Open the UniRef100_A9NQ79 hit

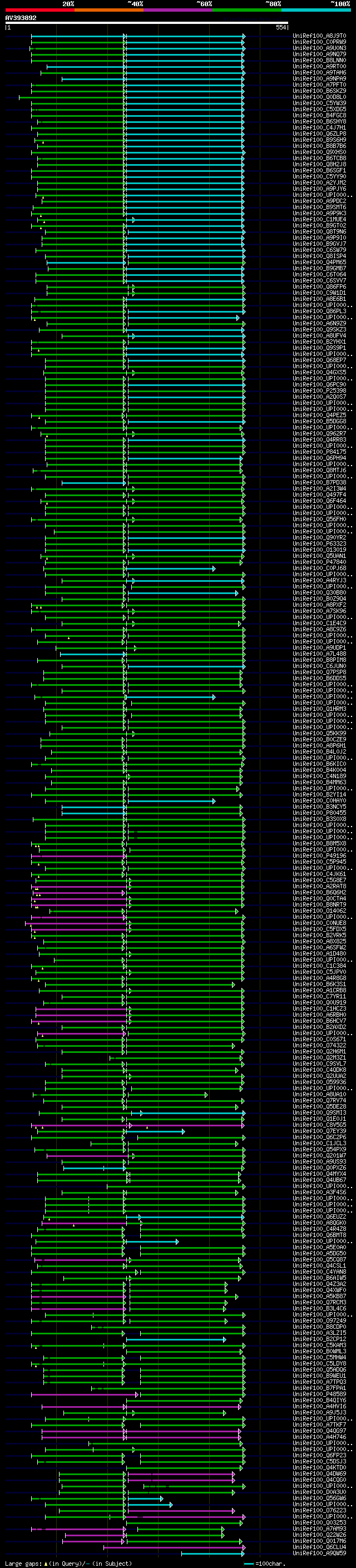(319, 54)
